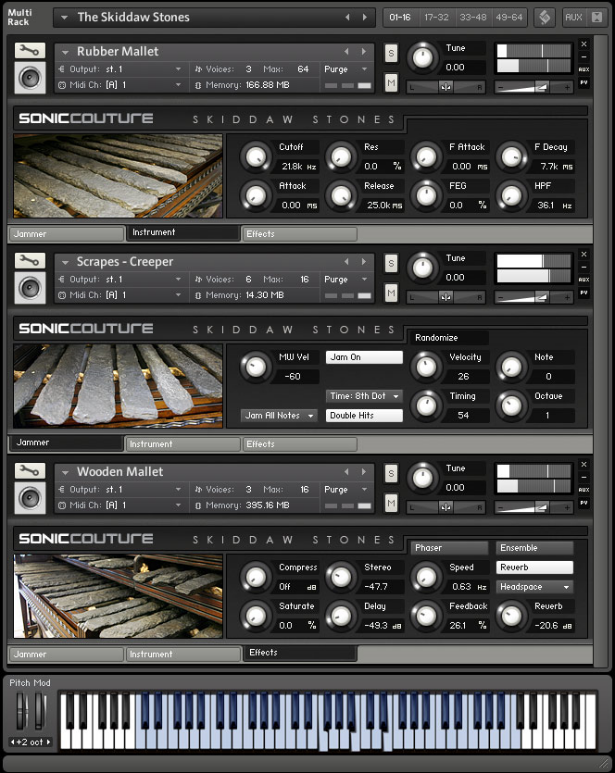Screen dimensions: 615x773
Task: Shift keyboard octave up with right arrow
Action: click(x=48, y=742)
